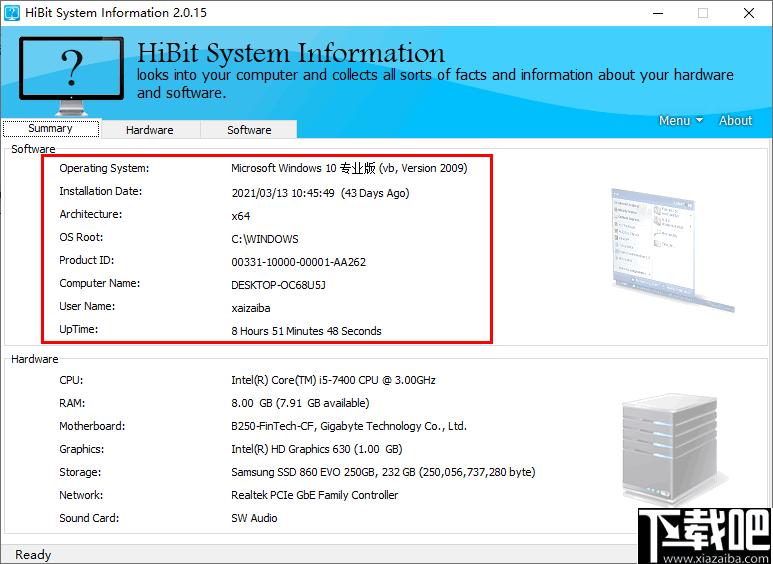Click Realtek PCIe GbE Family Controller
Viewport: 773px width, 564px height.
pyautogui.click(x=315, y=495)
